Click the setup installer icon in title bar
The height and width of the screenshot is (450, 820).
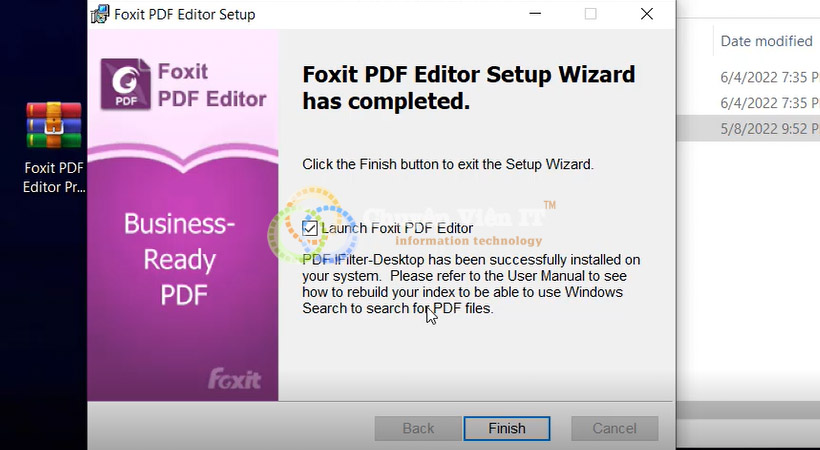click(x=100, y=14)
